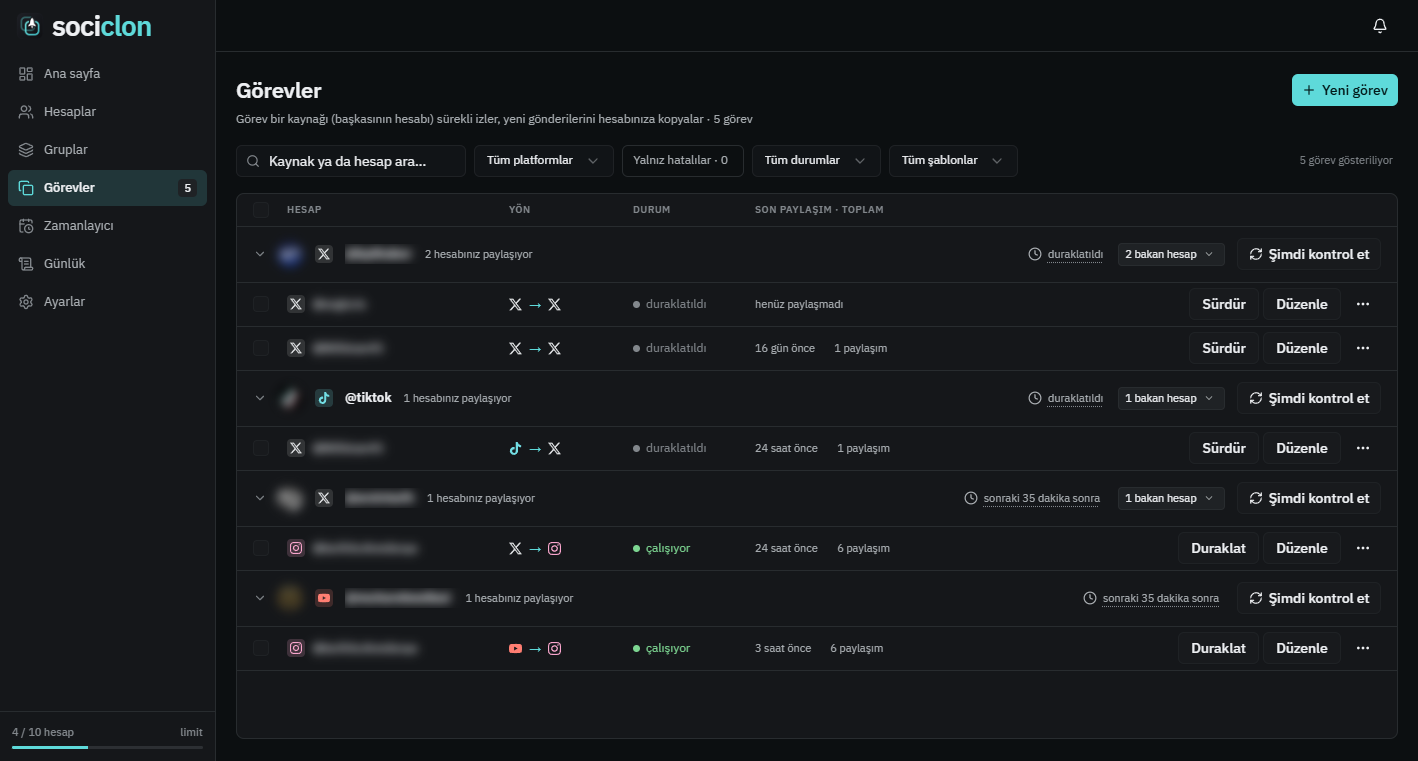Open more options for the TikTok to X row
This screenshot has width=1418, height=761.
pyautogui.click(x=1362, y=448)
